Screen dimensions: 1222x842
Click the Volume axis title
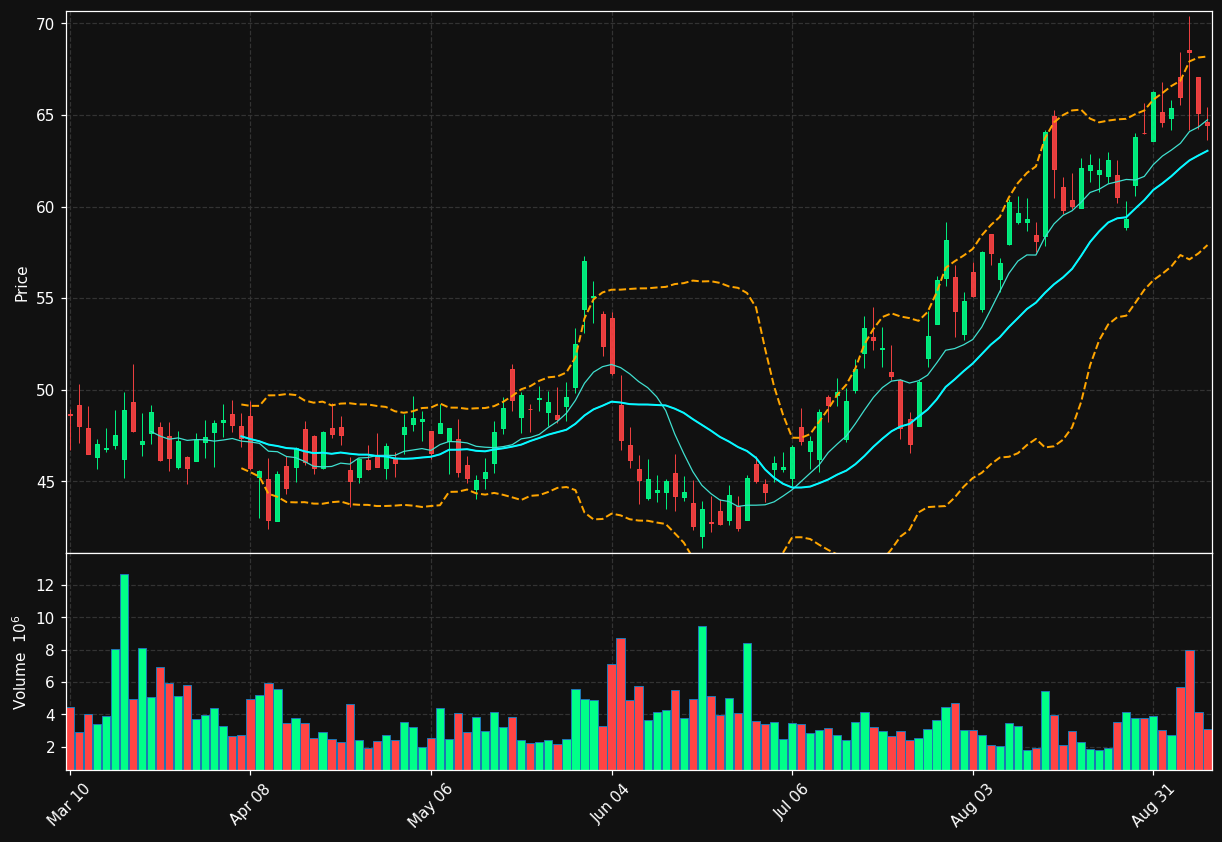click(21, 662)
